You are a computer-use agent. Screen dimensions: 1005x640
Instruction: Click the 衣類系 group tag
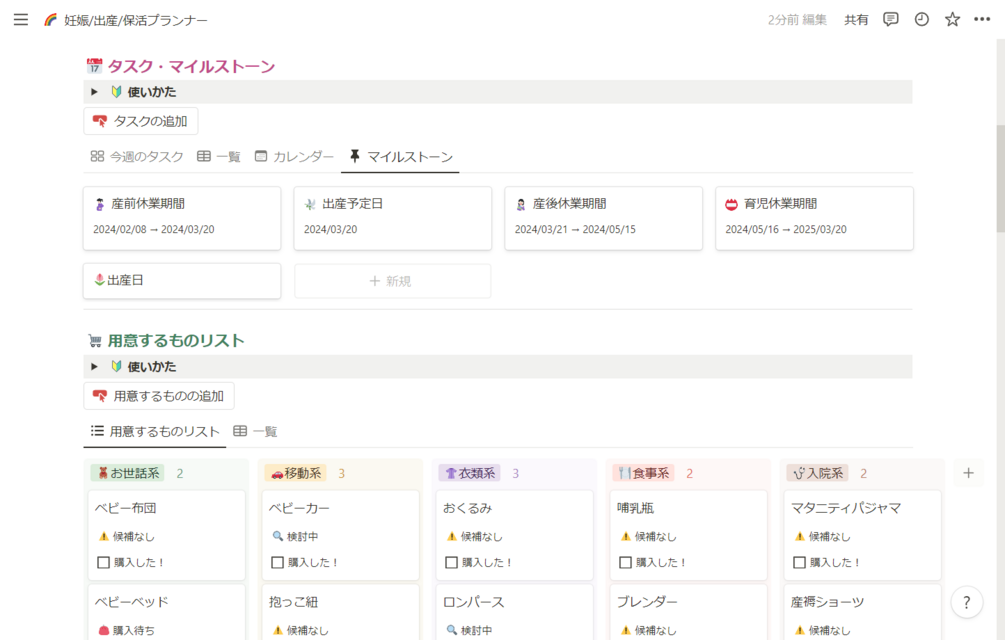click(x=470, y=473)
